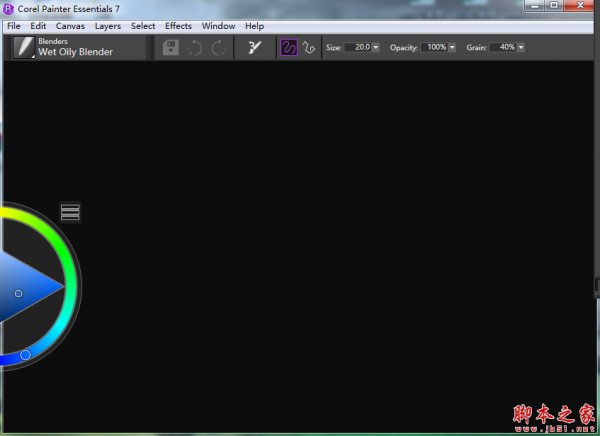Open the Select menu
The height and width of the screenshot is (436, 600).
click(x=143, y=26)
